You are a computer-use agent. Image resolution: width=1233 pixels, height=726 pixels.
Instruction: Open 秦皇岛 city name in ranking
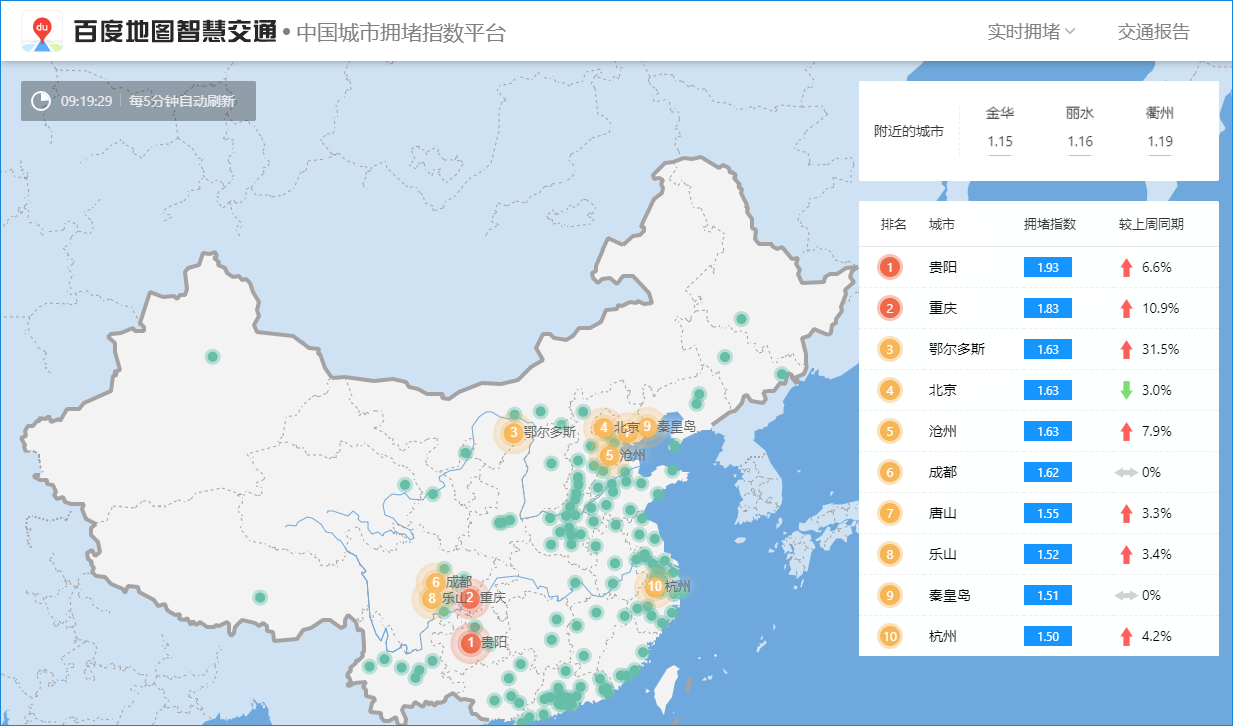pos(950,595)
